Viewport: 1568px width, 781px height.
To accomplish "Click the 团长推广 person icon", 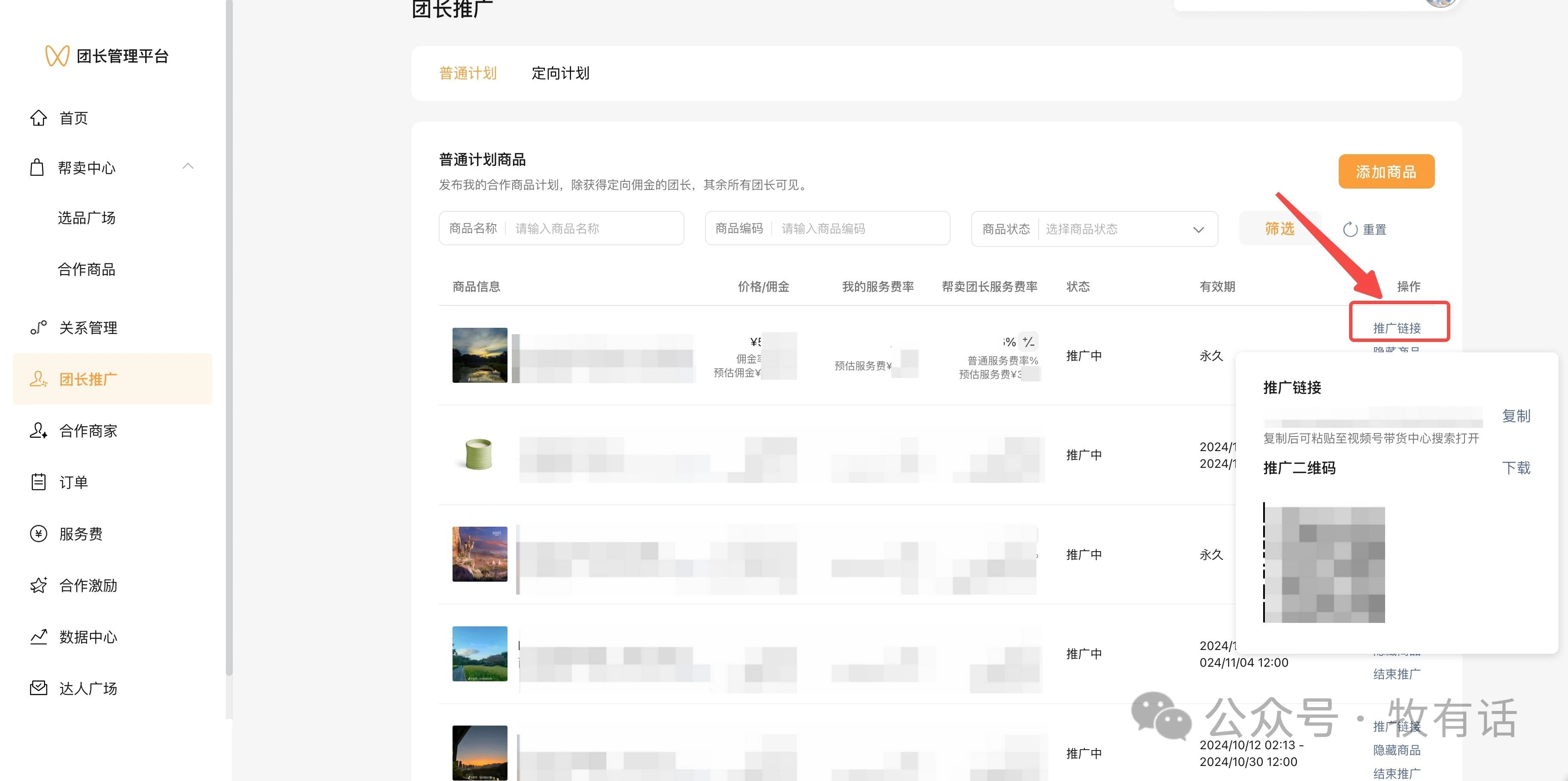I will pos(38,379).
